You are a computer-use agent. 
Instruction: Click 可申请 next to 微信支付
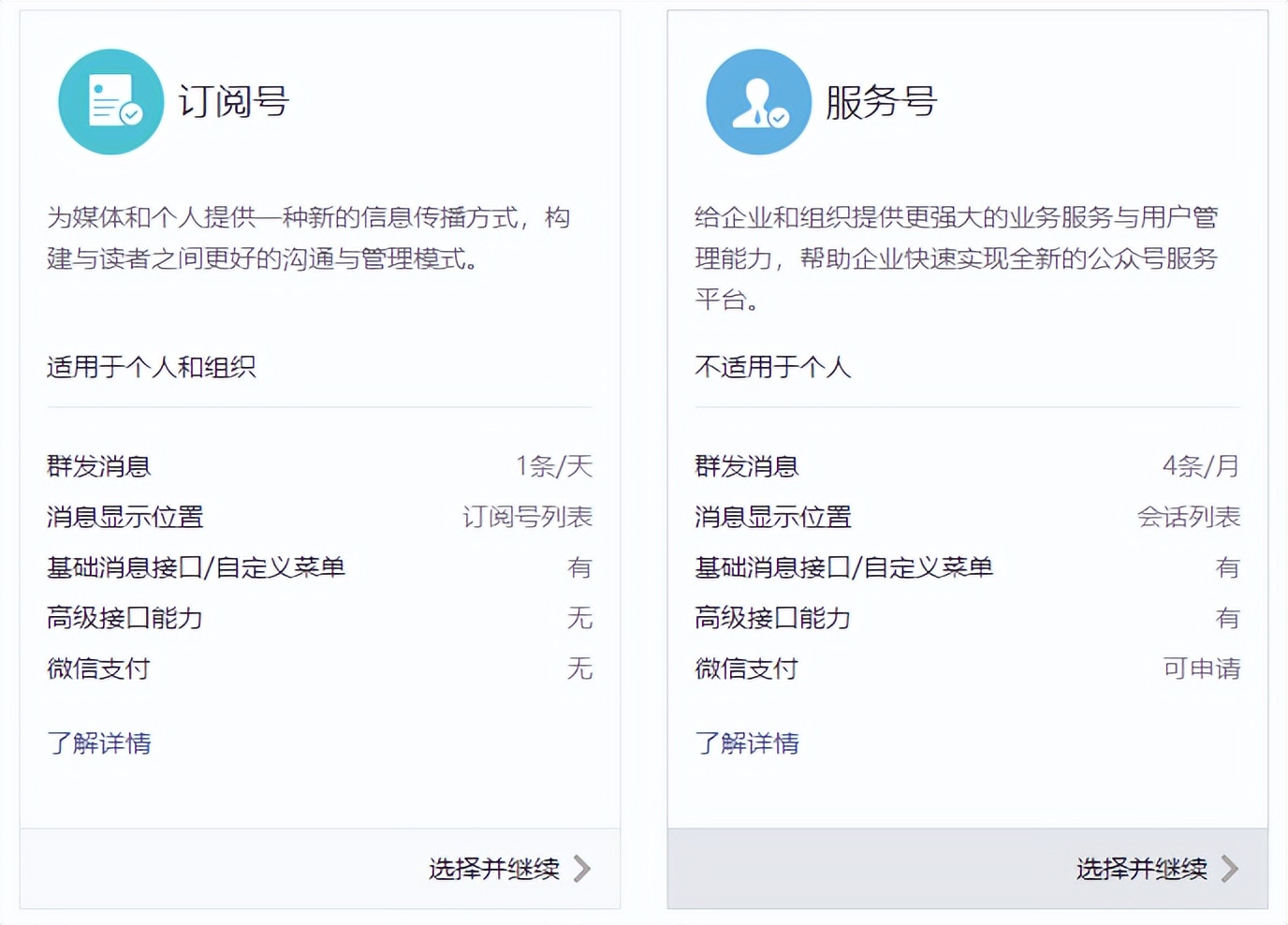click(1202, 668)
